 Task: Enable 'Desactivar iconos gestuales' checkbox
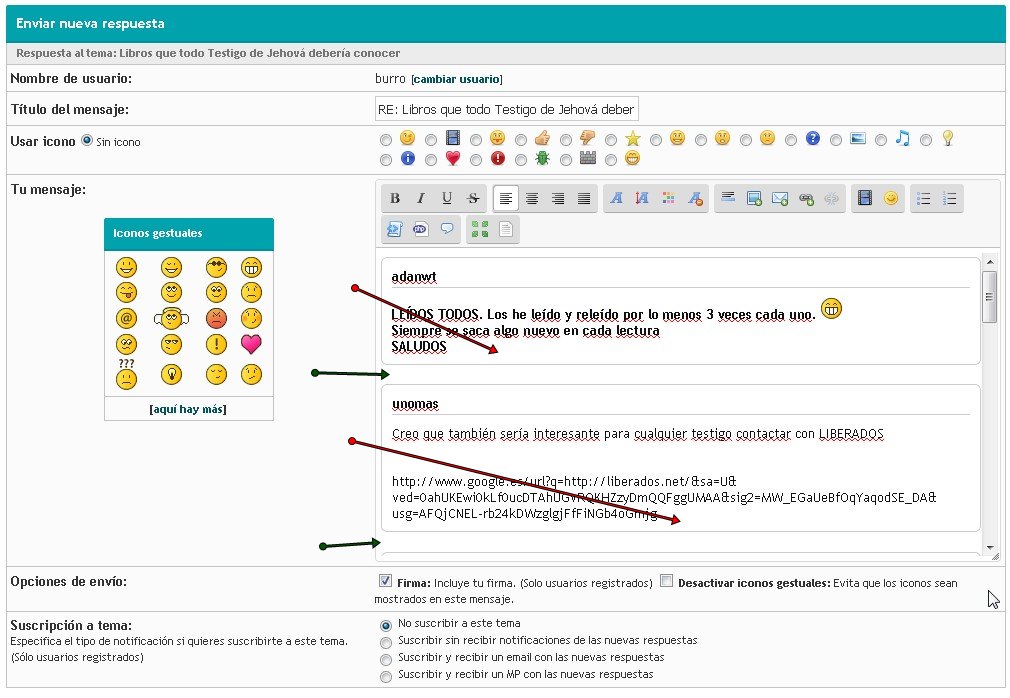[x=666, y=581]
